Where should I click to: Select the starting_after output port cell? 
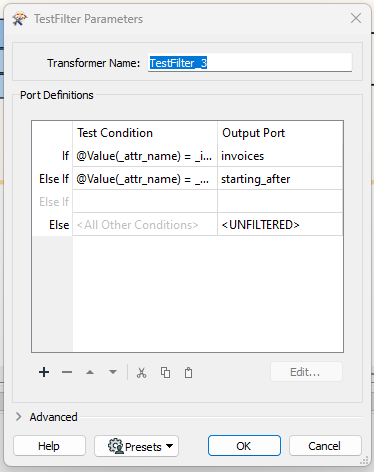click(280, 179)
